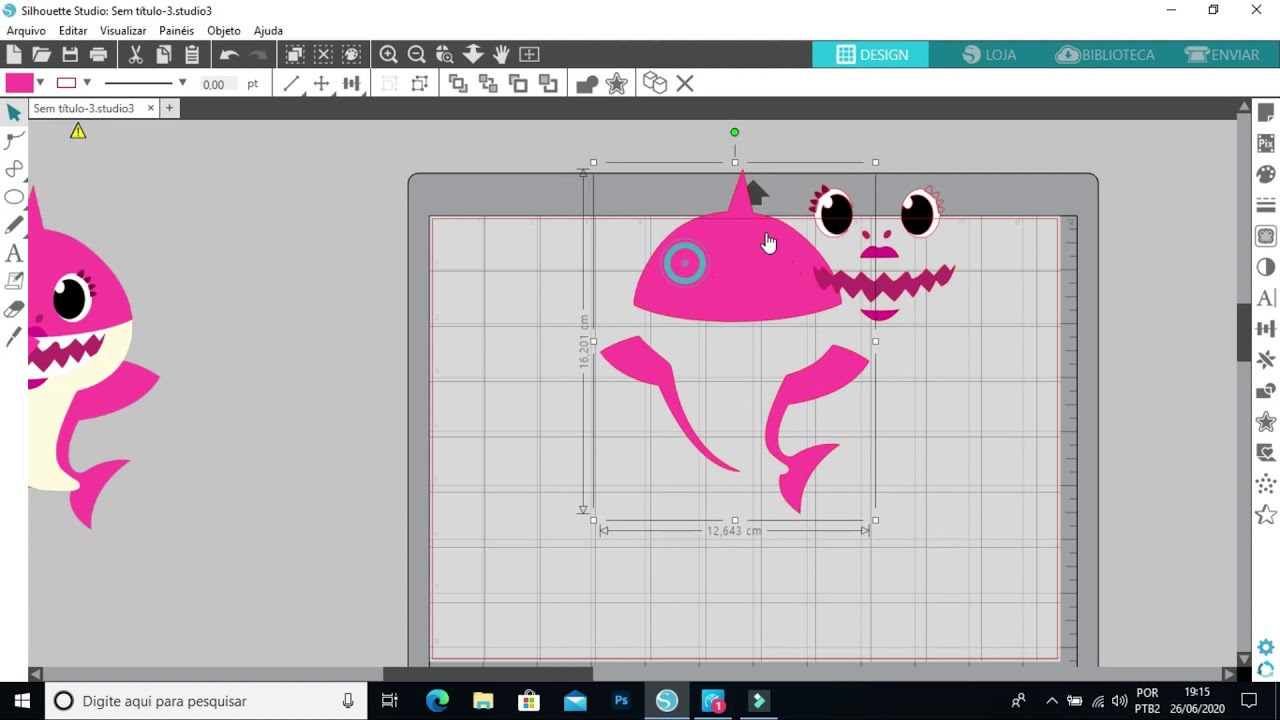Add a new document tab
Screen dimensions: 1280x720
pos(169,108)
